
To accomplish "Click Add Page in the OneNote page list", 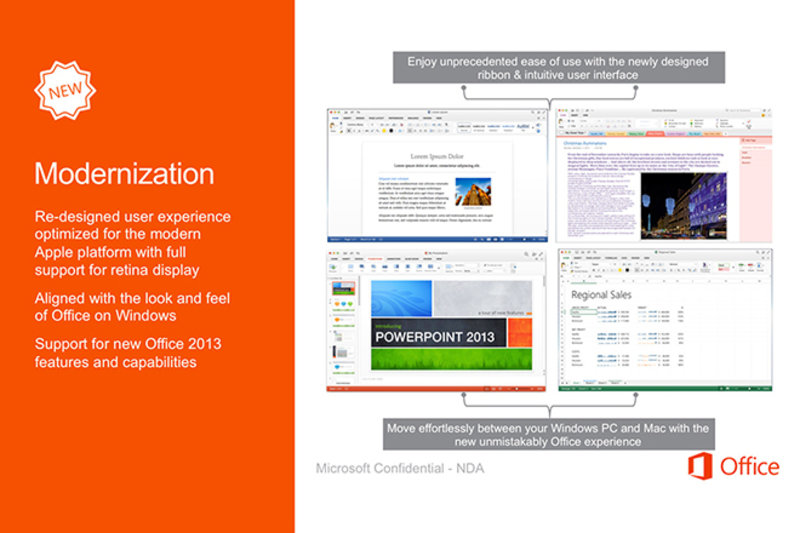I will click(752, 142).
